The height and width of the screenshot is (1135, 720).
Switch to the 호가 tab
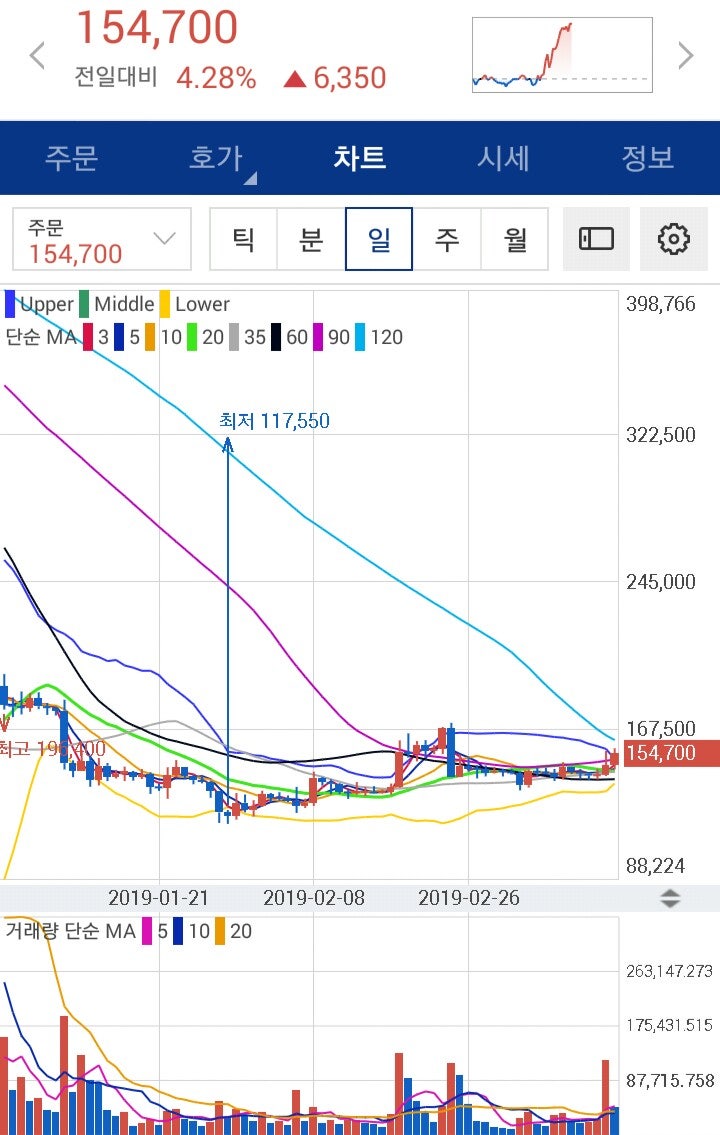coord(216,158)
